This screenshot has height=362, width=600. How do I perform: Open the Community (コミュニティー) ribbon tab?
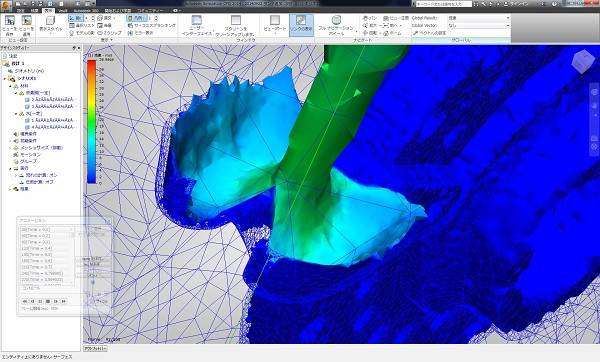(150, 10)
